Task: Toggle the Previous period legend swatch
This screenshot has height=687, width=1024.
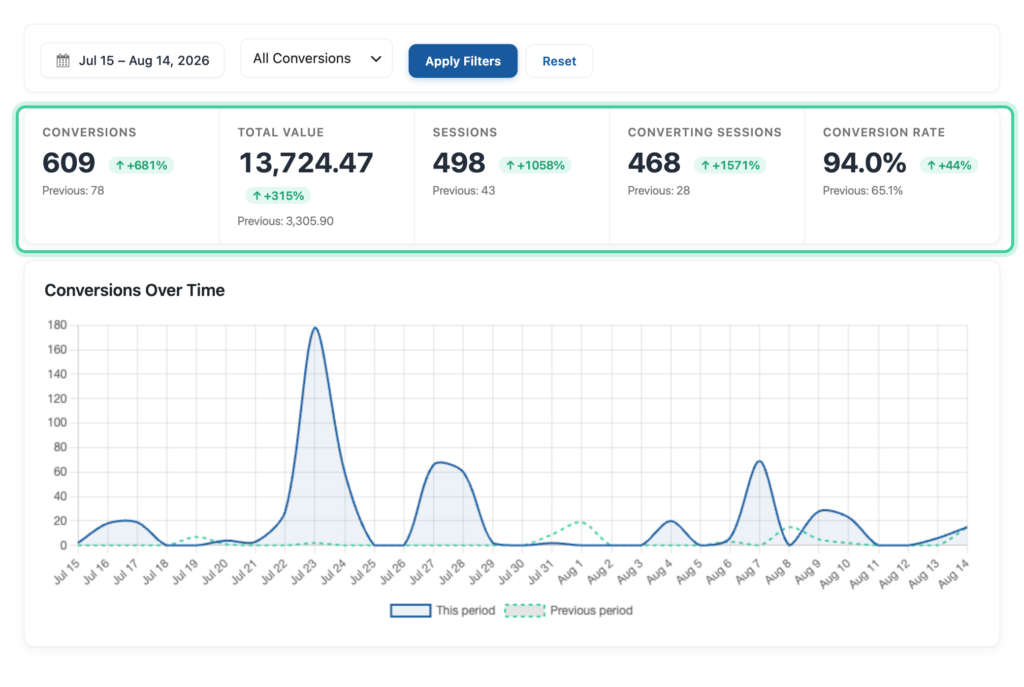Action: 524,611
